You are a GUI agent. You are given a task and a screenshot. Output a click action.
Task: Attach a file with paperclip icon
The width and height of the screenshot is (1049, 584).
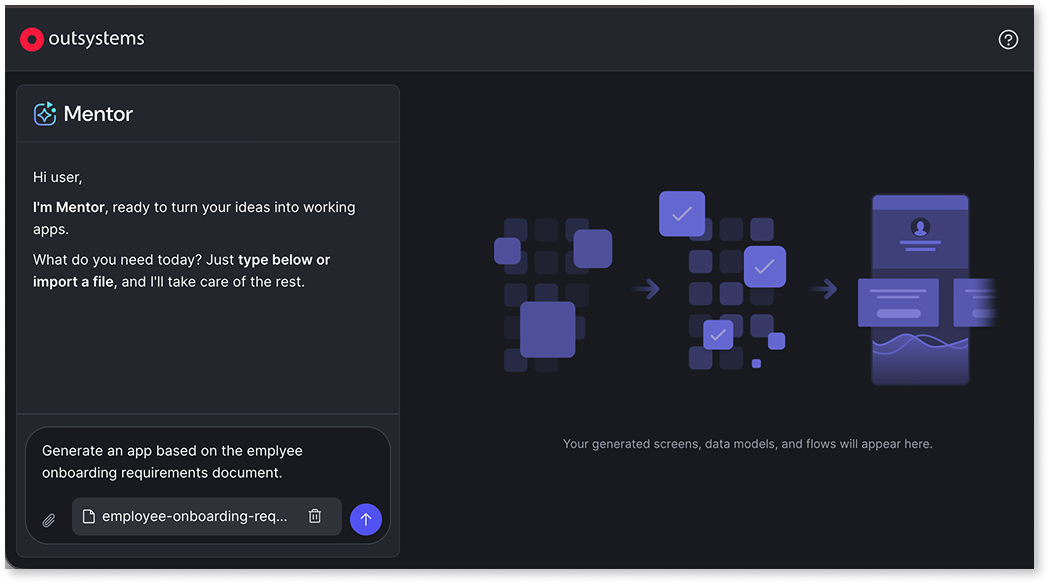[49, 520]
